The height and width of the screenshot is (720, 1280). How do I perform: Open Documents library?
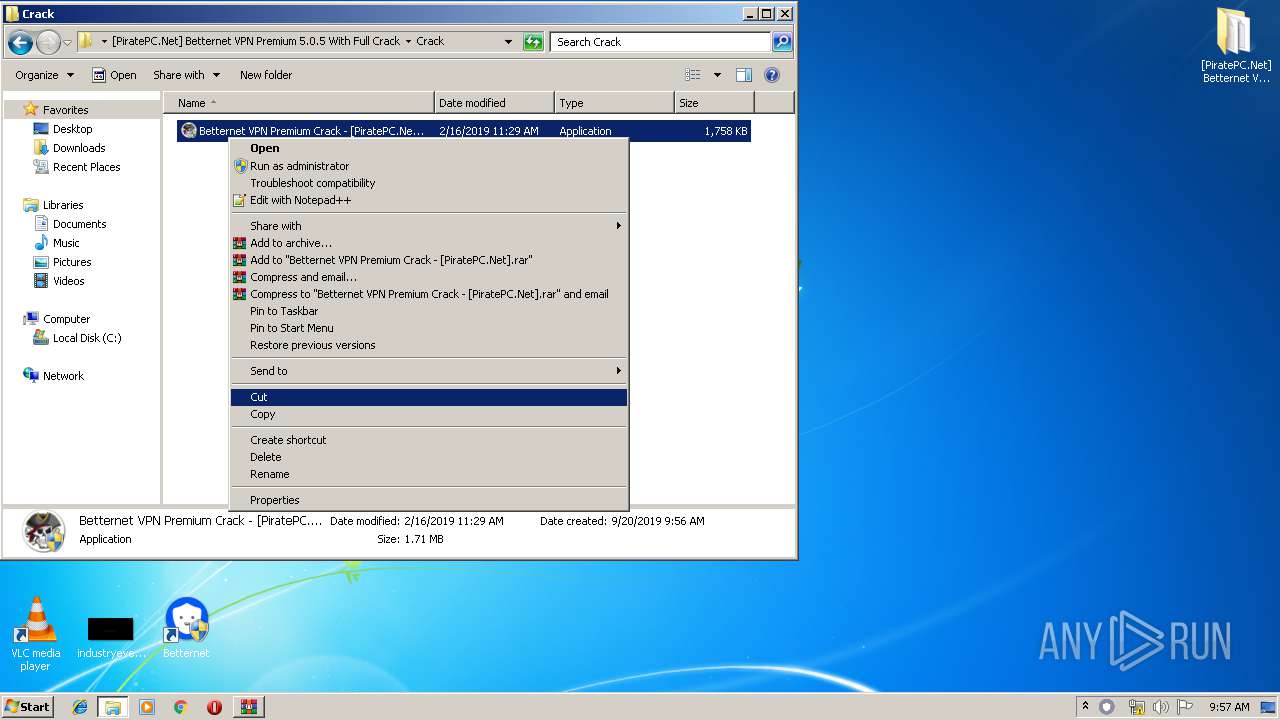tap(79, 224)
